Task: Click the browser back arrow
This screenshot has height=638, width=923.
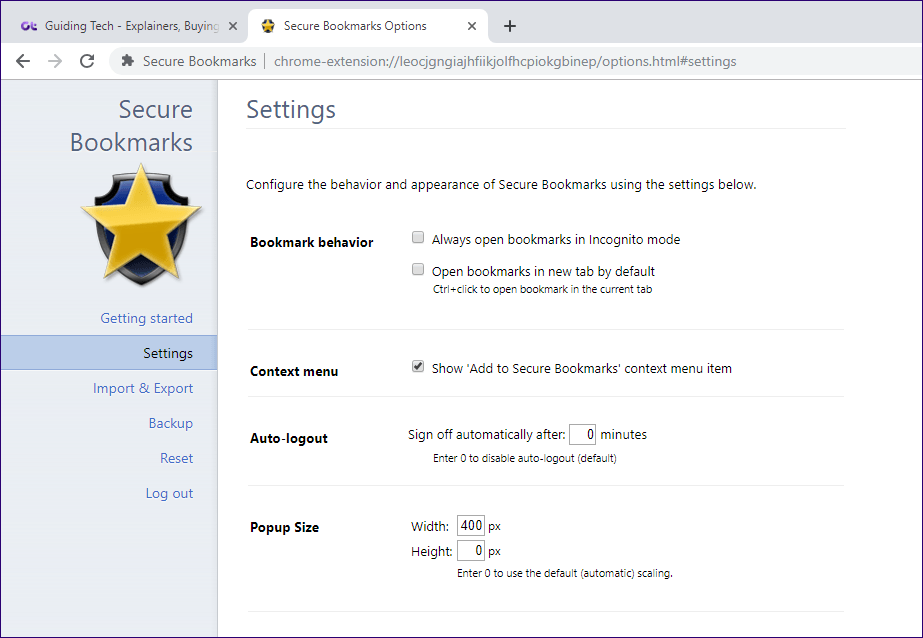Action: coord(23,61)
